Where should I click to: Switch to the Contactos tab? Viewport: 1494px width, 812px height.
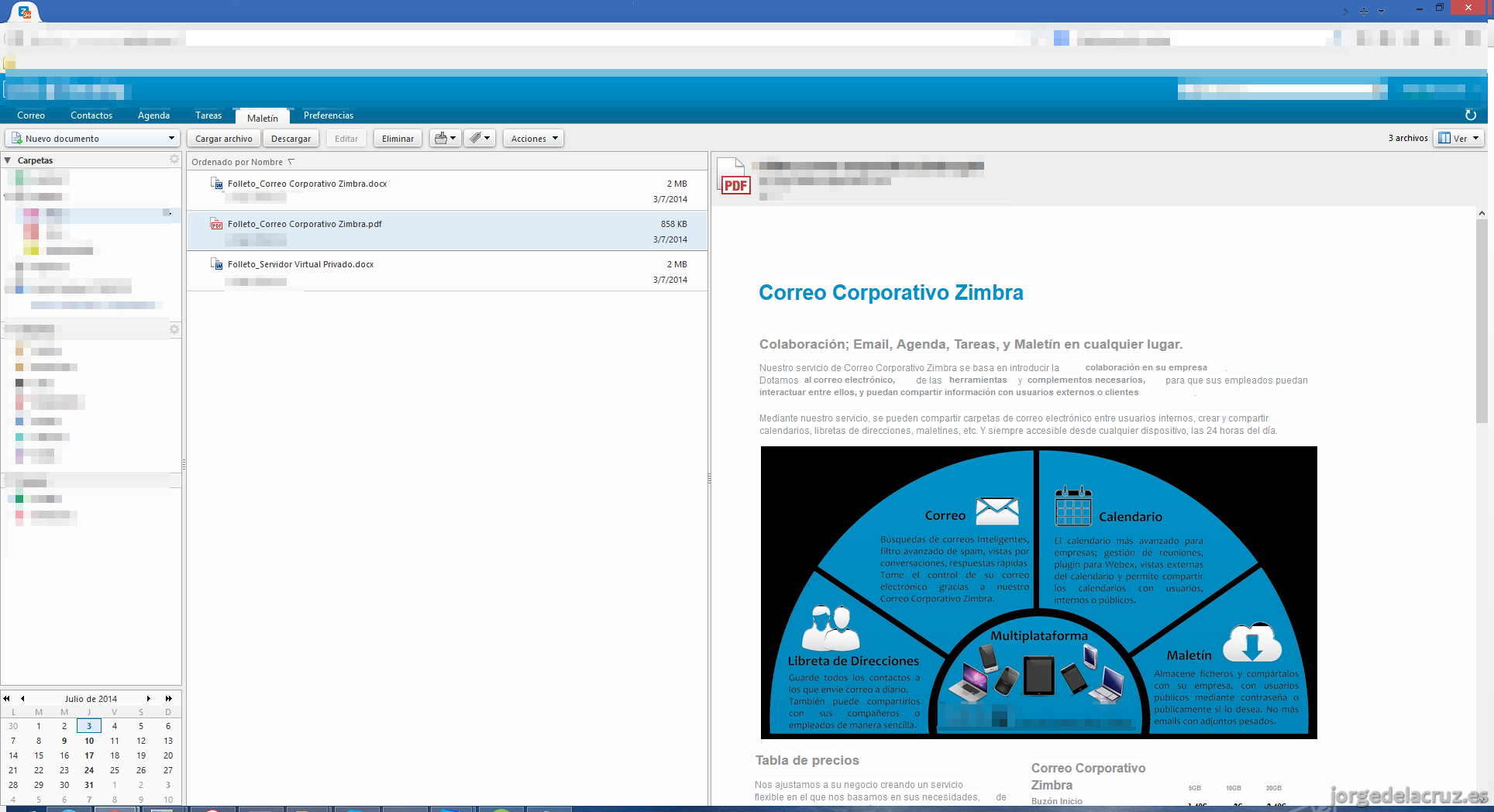[91, 115]
